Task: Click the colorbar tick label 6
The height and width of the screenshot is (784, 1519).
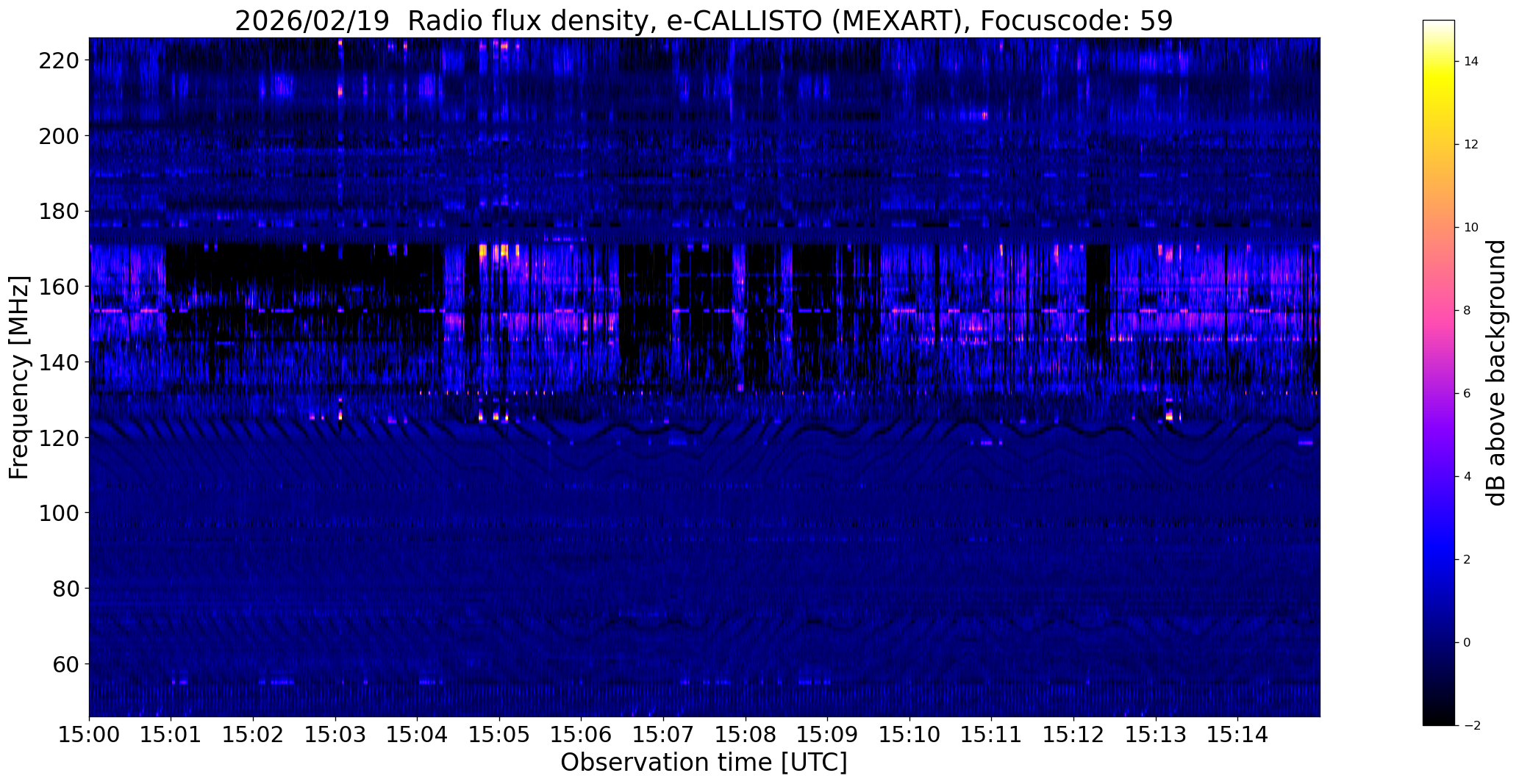Action: pyautogui.click(x=1468, y=394)
